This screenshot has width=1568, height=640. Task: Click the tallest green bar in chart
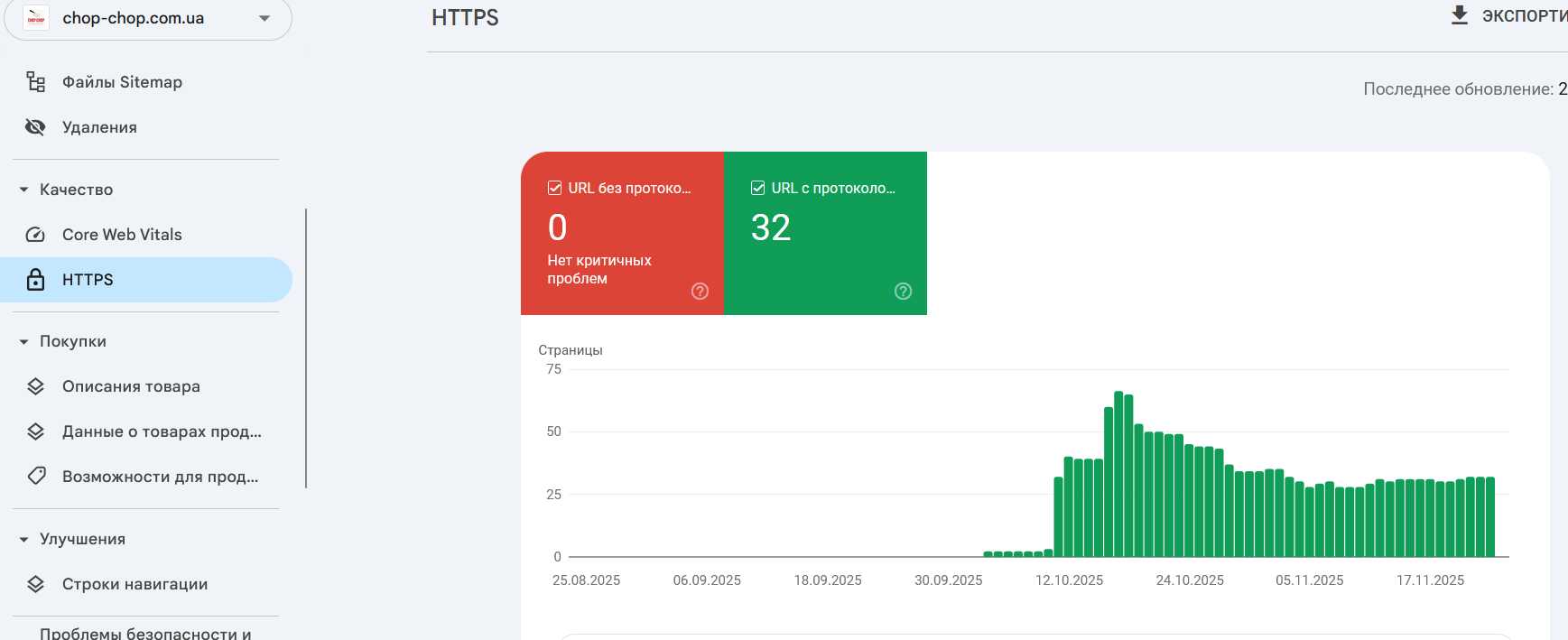click(1118, 474)
